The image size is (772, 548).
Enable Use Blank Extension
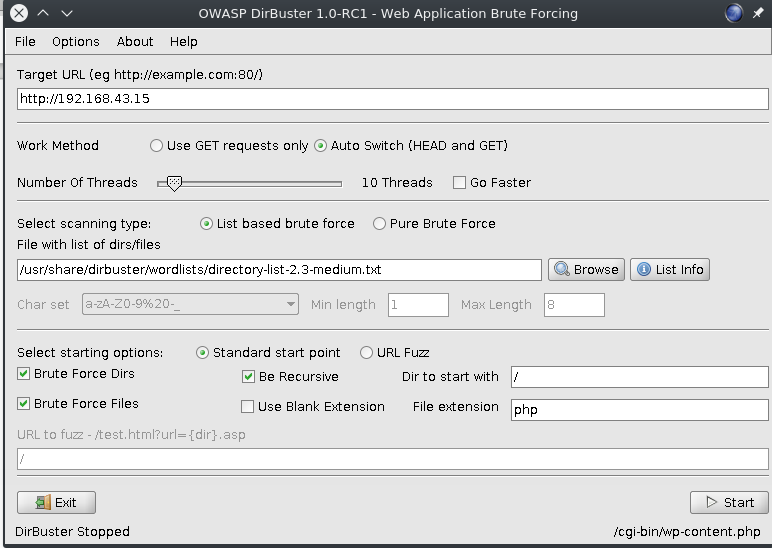(247, 407)
